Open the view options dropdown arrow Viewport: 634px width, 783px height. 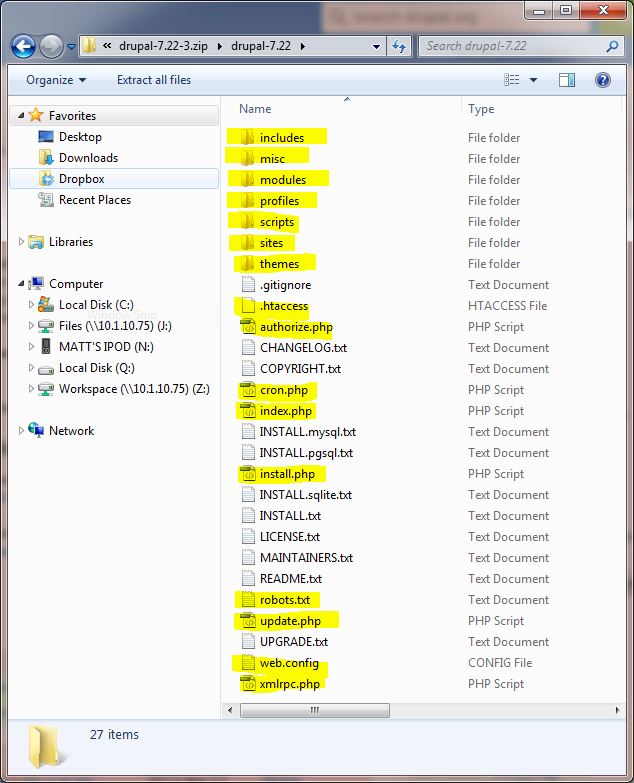click(533, 80)
